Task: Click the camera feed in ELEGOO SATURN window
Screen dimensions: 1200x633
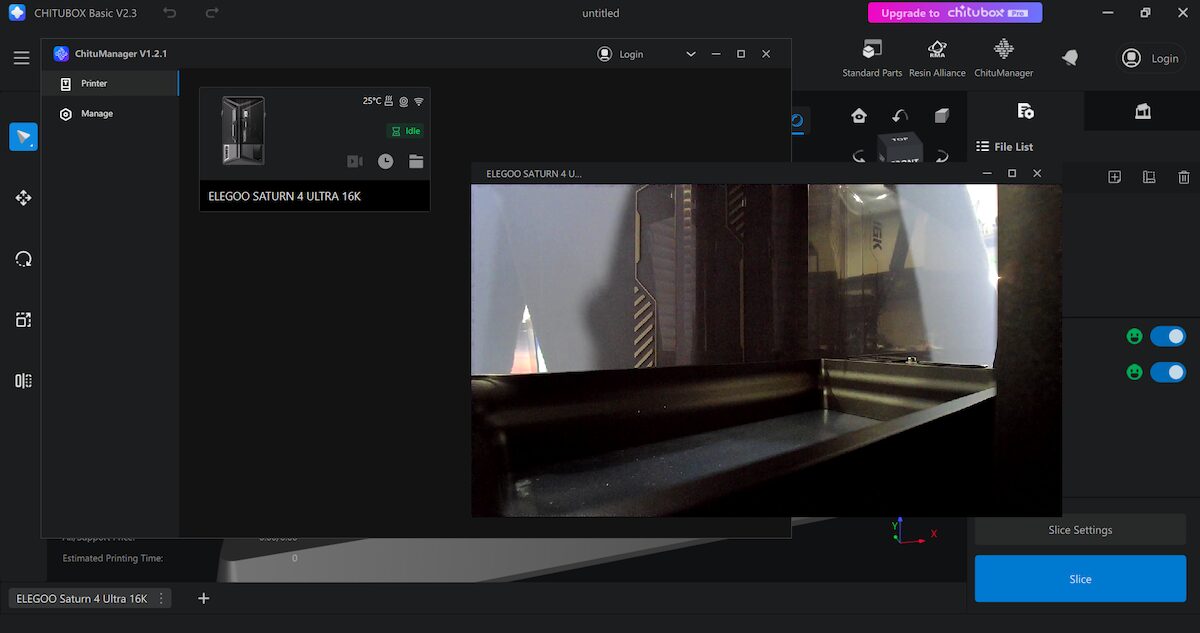Action: (766, 350)
